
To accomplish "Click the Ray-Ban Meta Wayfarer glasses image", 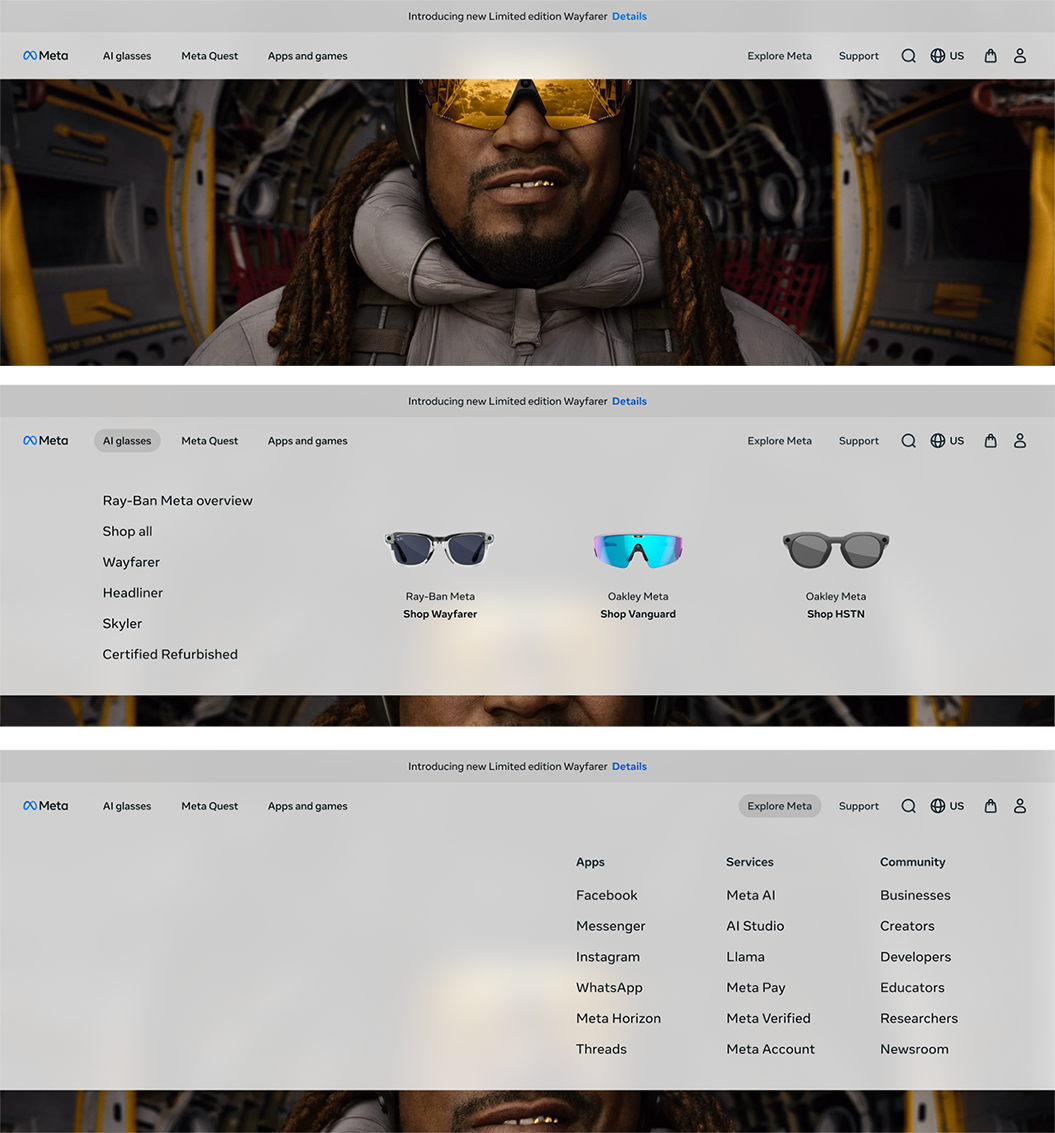I will point(439,548).
